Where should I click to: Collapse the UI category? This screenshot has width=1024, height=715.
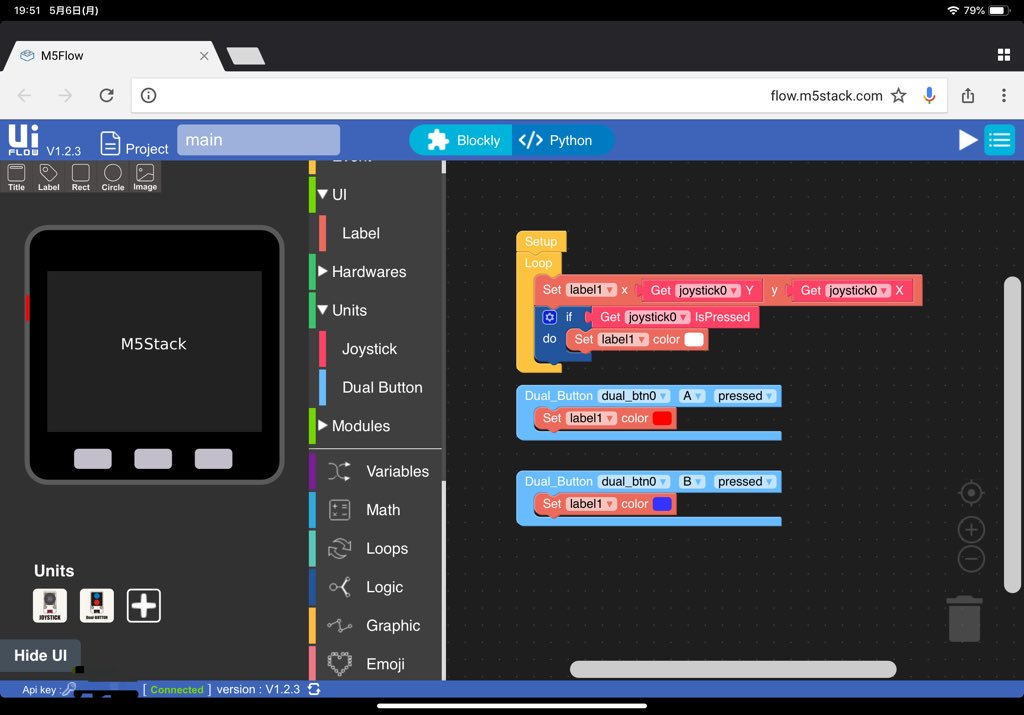click(x=323, y=194)
